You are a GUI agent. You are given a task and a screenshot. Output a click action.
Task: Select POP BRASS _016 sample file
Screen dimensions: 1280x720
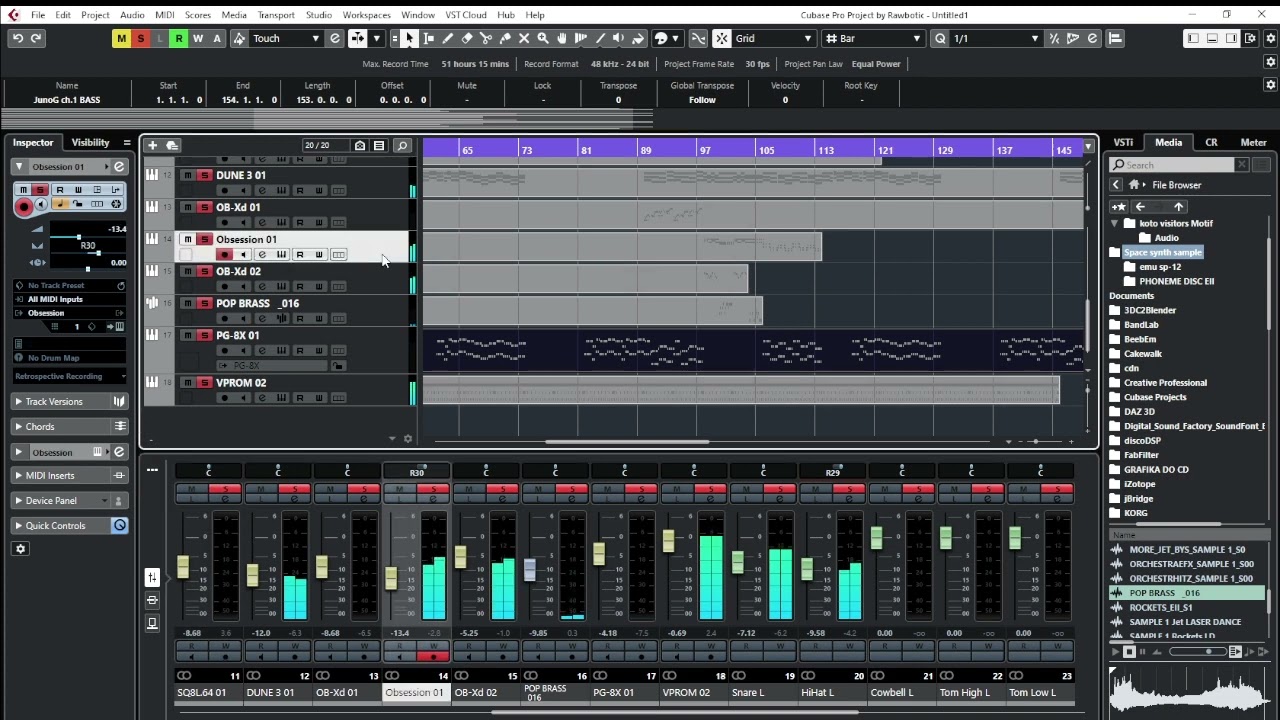click(x=1186, y=593)
